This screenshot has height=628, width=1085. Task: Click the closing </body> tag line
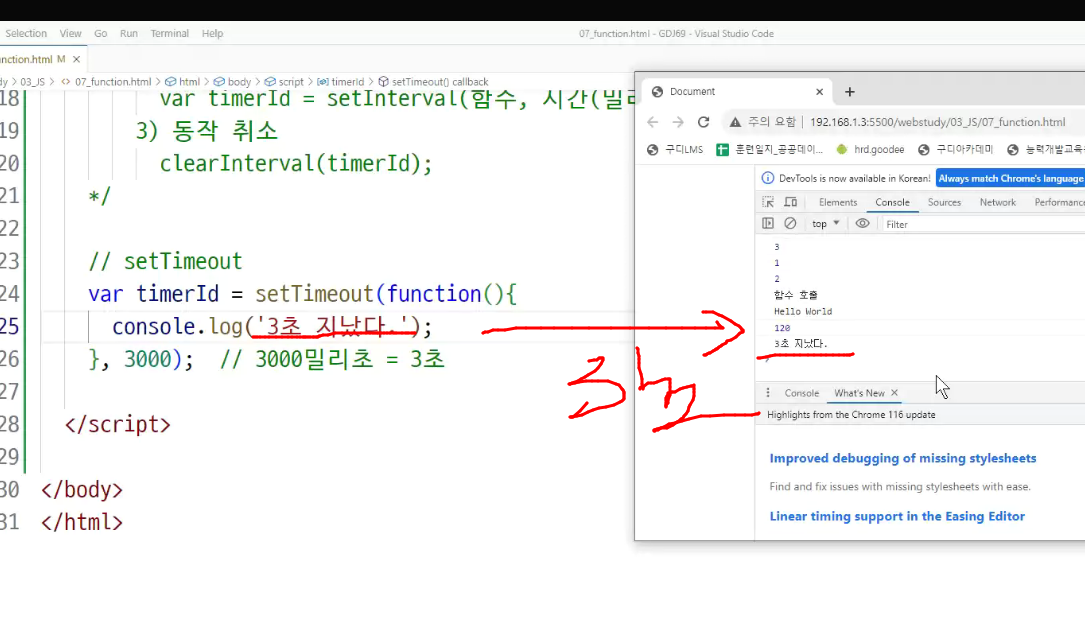click(x=82, y=490)
